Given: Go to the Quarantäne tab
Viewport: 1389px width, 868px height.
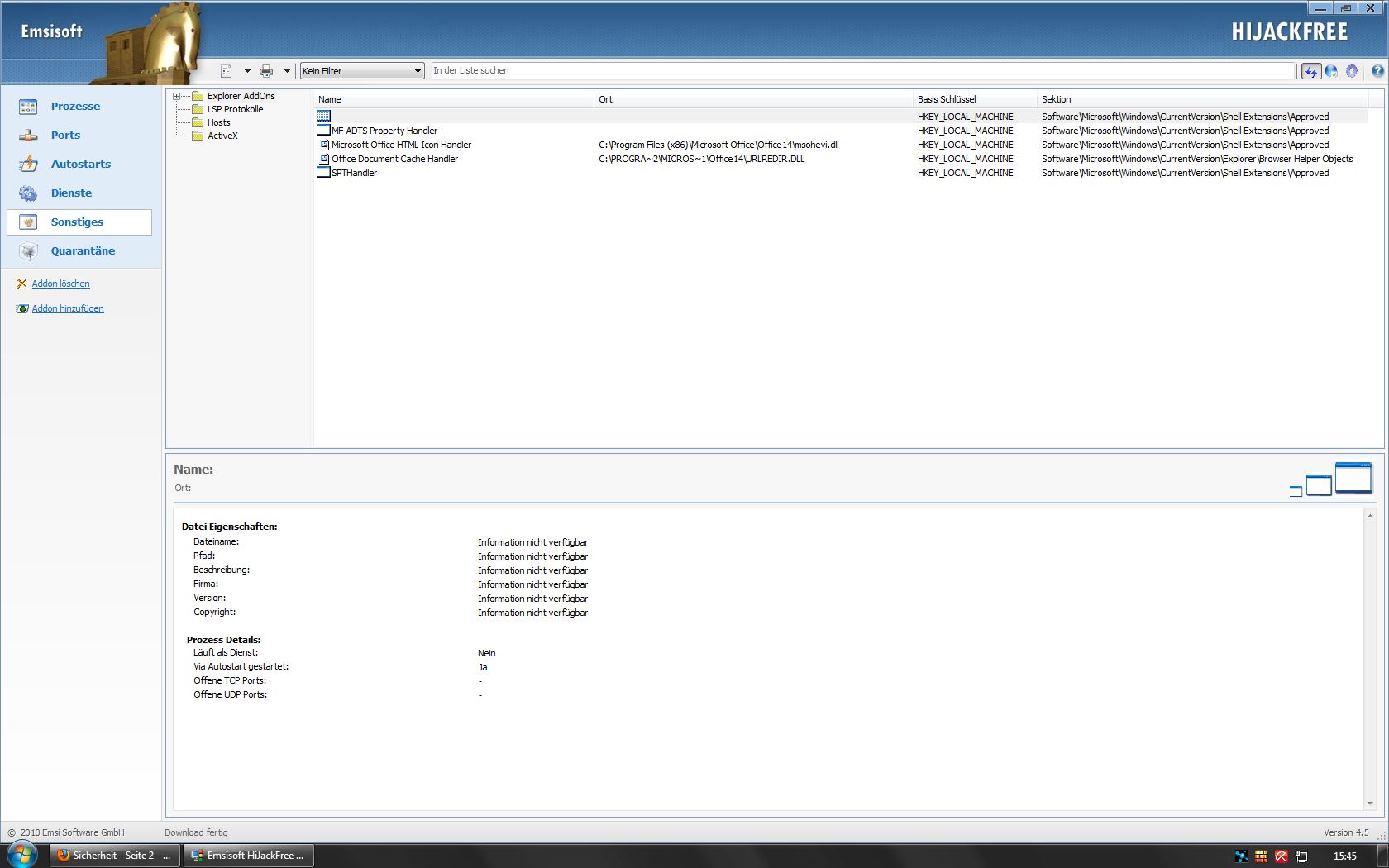Looking at the screenshot, I should pyautogui.click(x=83, y=251).
